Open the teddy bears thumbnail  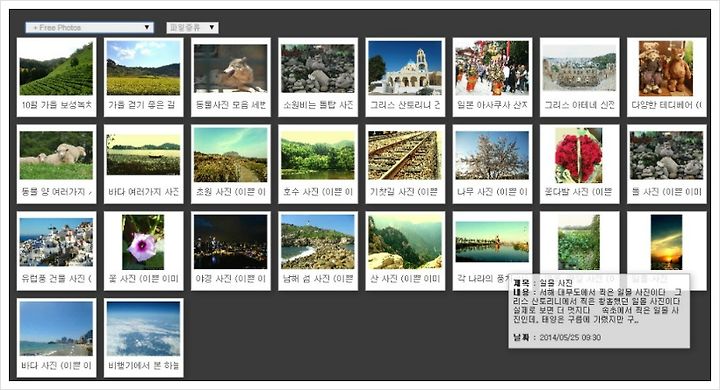coord(666,68)
